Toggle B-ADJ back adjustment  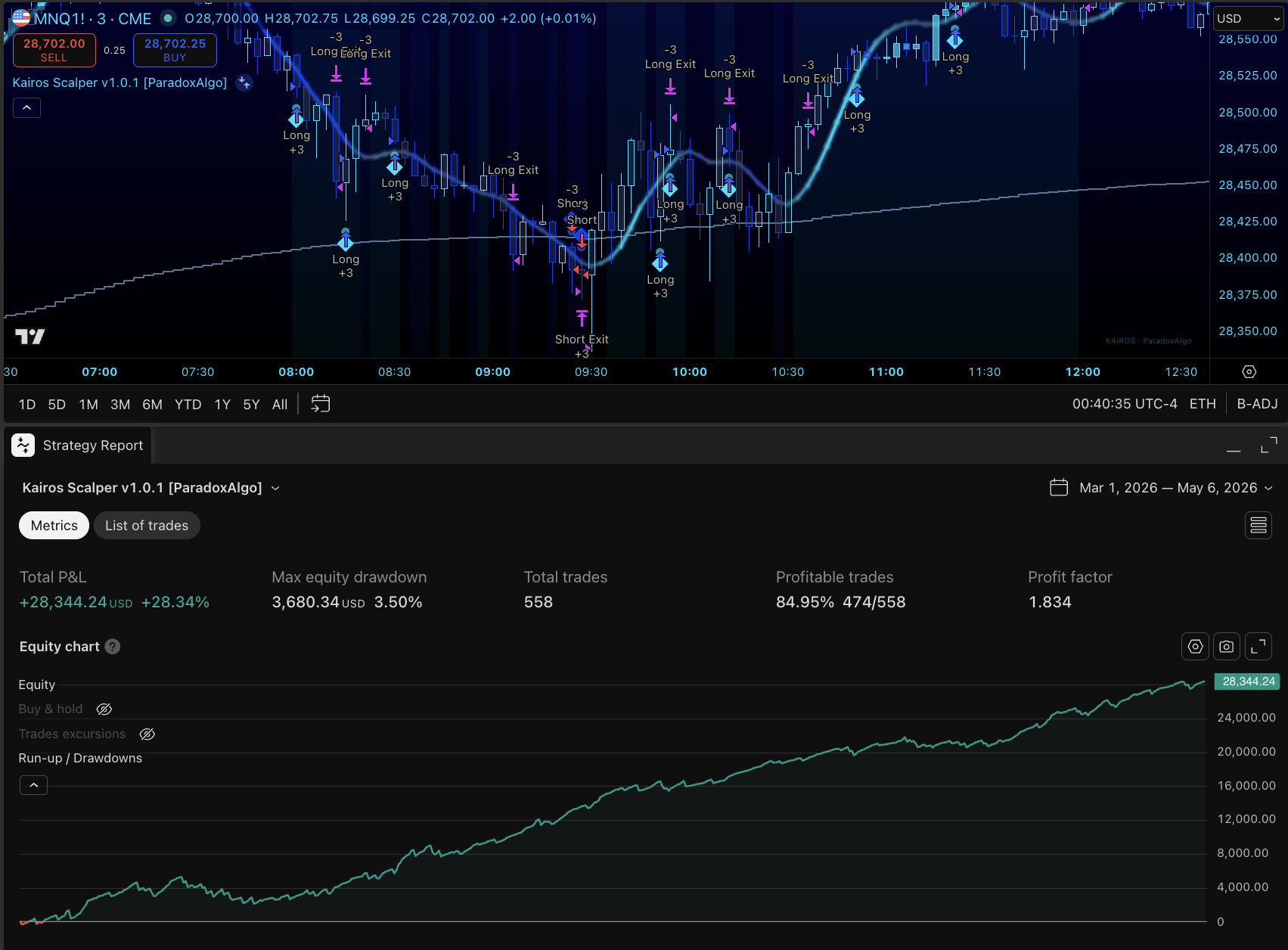[1257, 404]
